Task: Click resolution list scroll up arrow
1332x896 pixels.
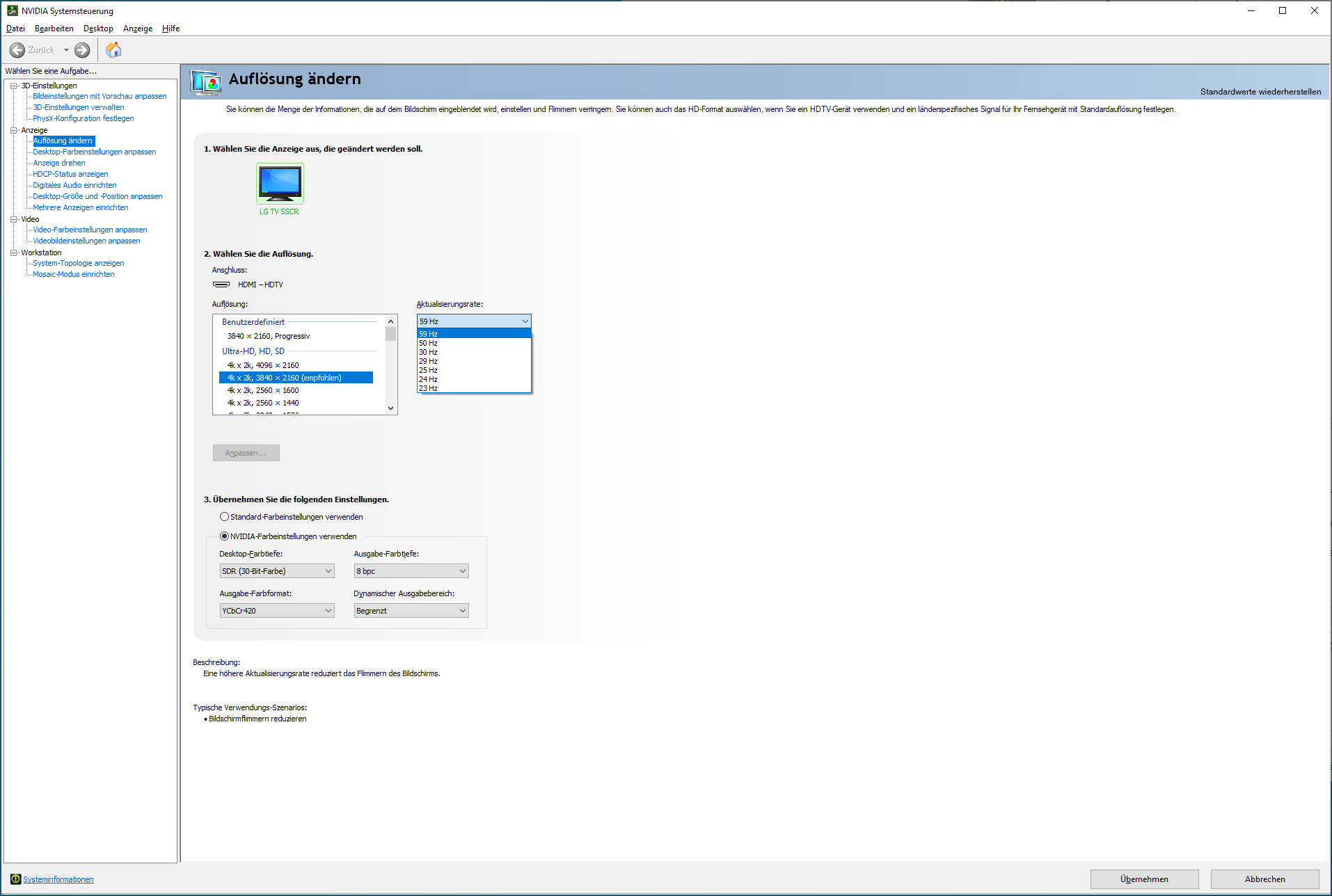Action: click(390, 321)
